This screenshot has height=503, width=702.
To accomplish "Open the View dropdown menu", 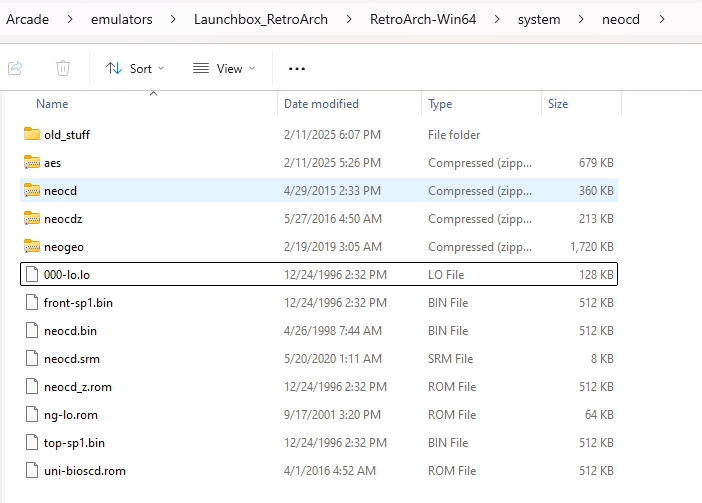I will click(224, 68).
